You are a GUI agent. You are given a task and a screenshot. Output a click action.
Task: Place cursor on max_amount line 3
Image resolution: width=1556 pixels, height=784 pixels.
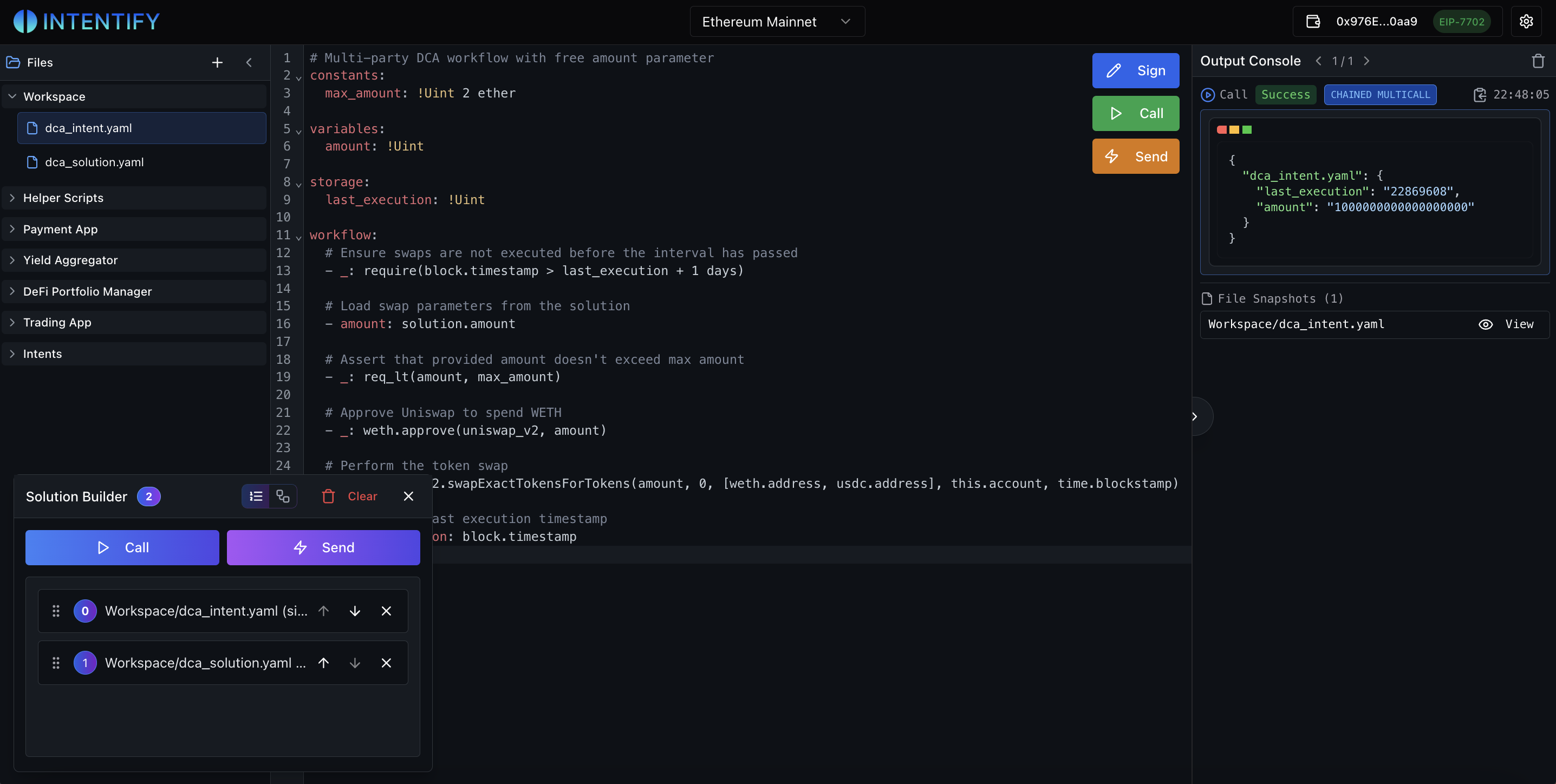(x=420, y=94)
